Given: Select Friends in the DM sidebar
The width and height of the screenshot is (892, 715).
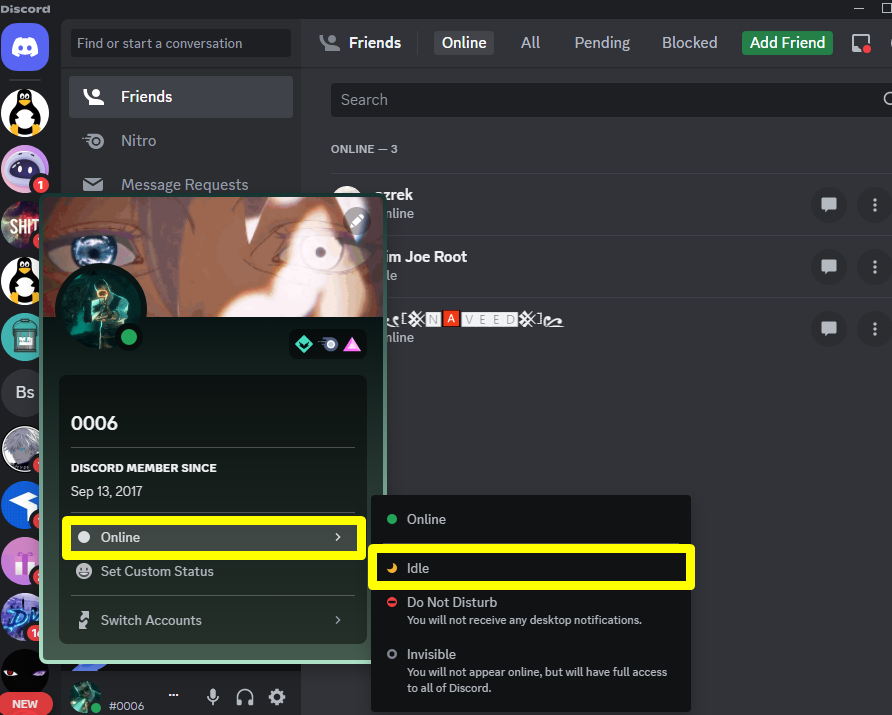Looking at the screenshot, I should click(x=181, y=97).
